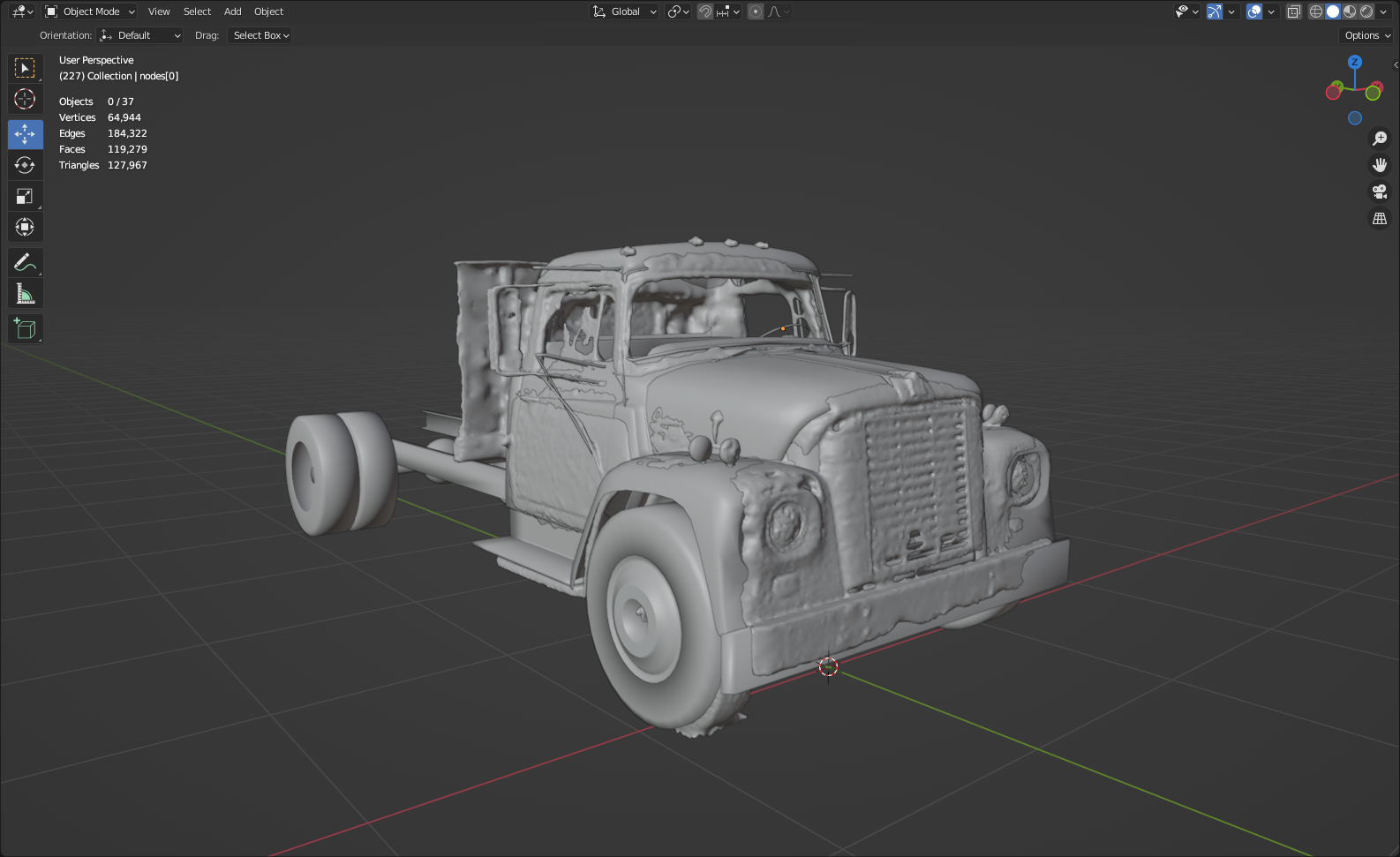Image resolution: width=1400 pixels, height=857 pixels.
Task: Open the Add menu
Action: click(x=232, y=11)
